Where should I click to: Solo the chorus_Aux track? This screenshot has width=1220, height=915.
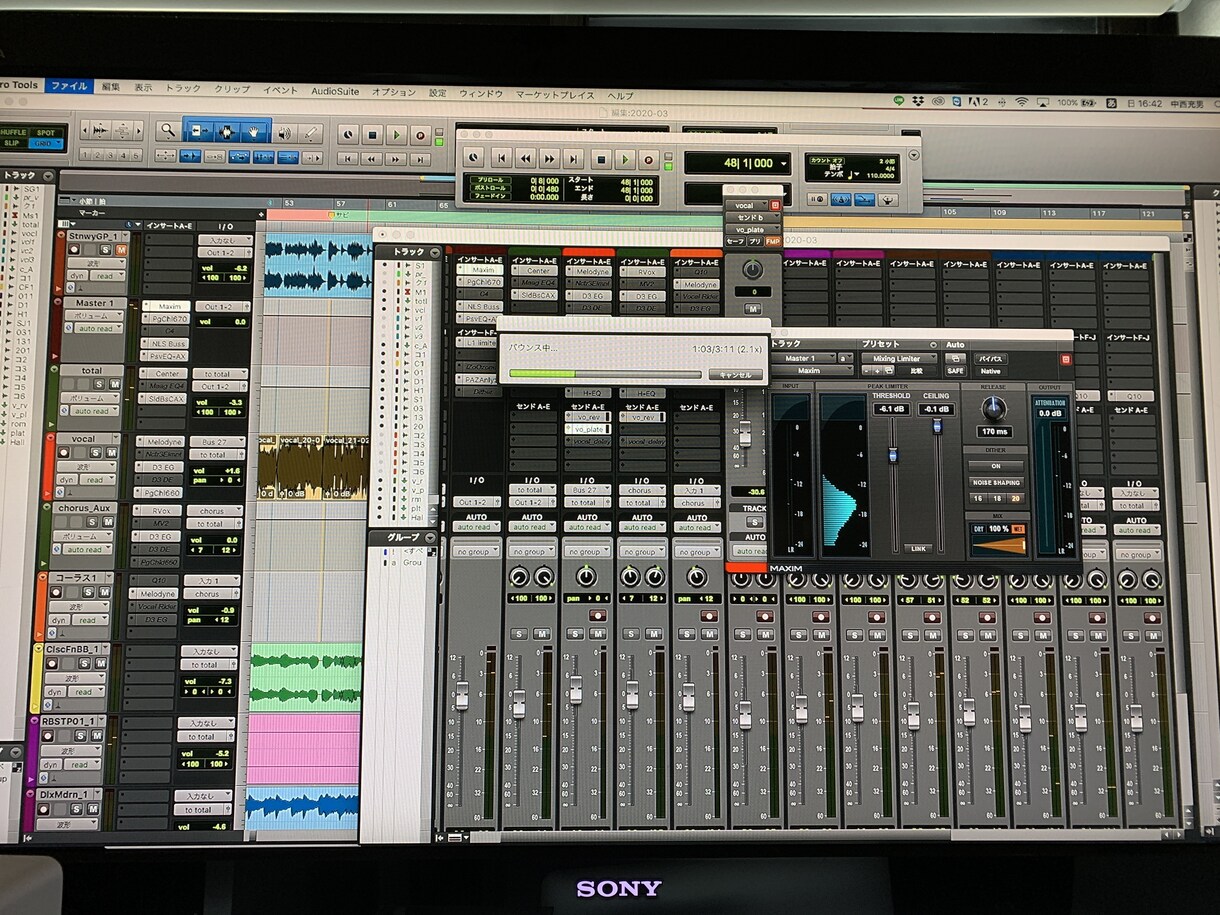point(92,522)
